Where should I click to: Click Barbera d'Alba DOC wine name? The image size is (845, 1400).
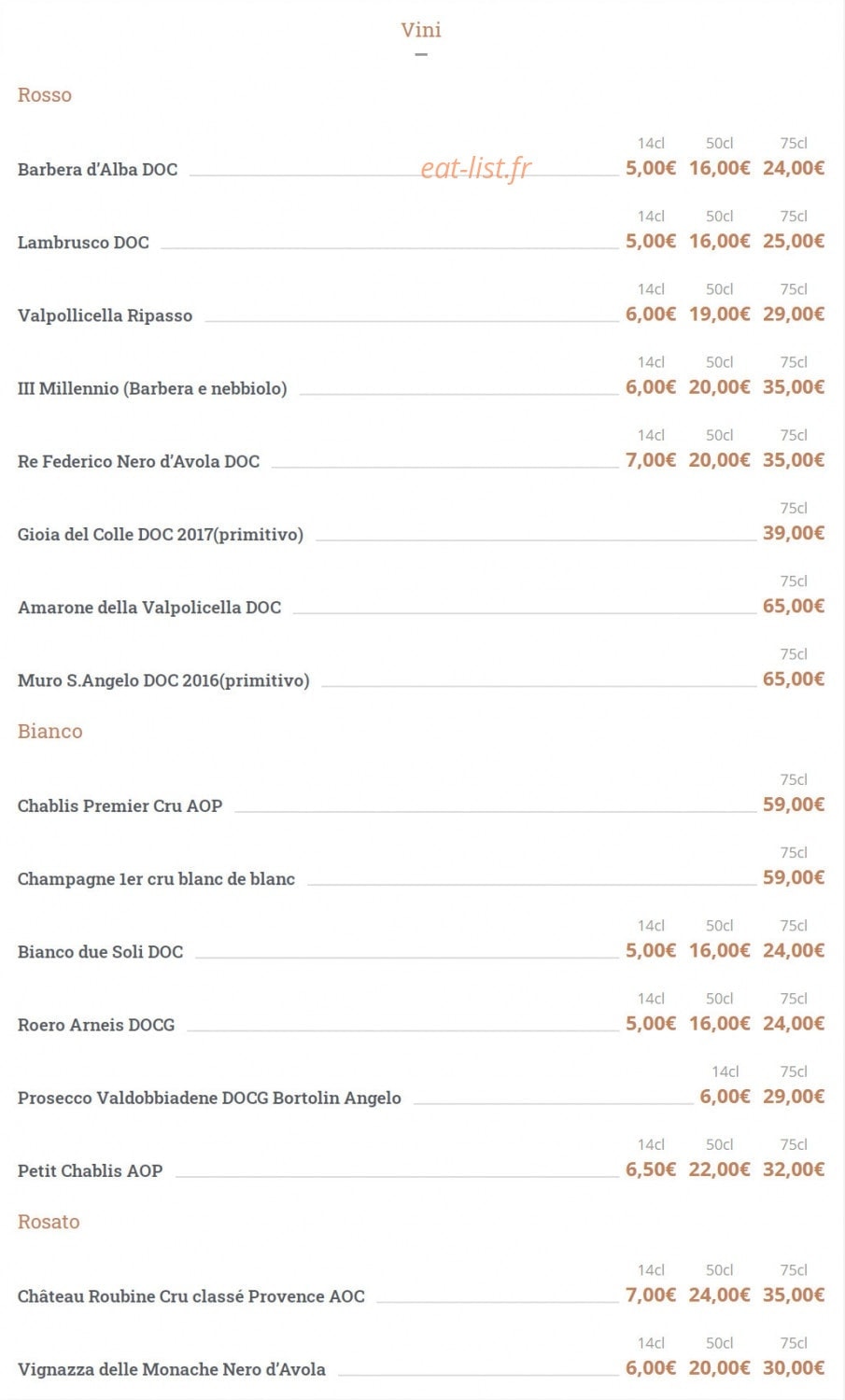(97, 170)
